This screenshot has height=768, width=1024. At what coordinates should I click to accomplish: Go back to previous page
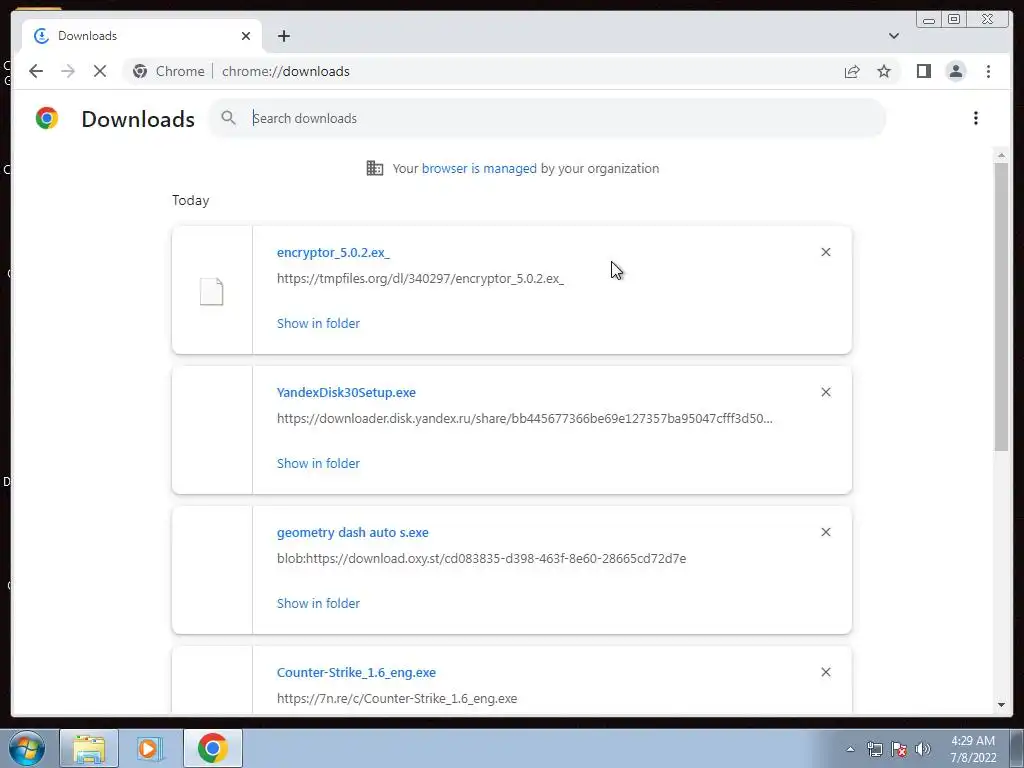coord(36,71)
